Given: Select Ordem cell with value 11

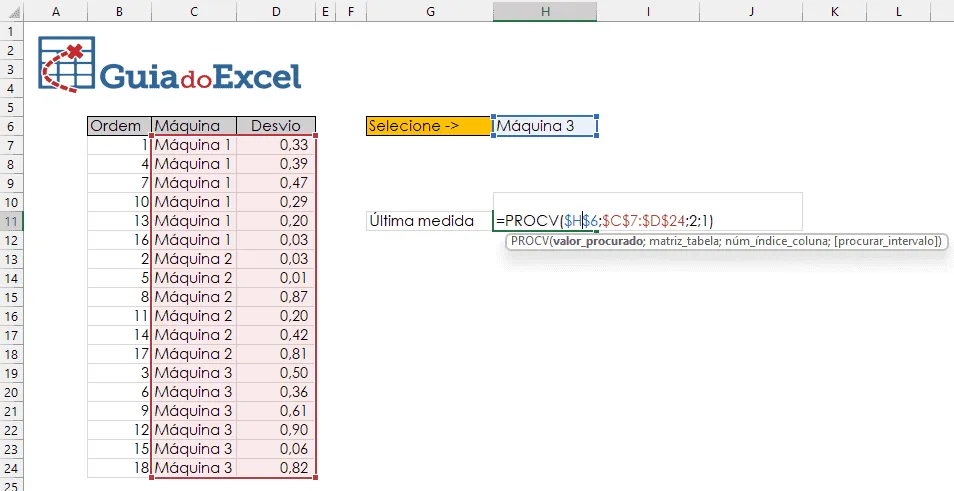Looking at the screenshot, I should coord(119,316).
